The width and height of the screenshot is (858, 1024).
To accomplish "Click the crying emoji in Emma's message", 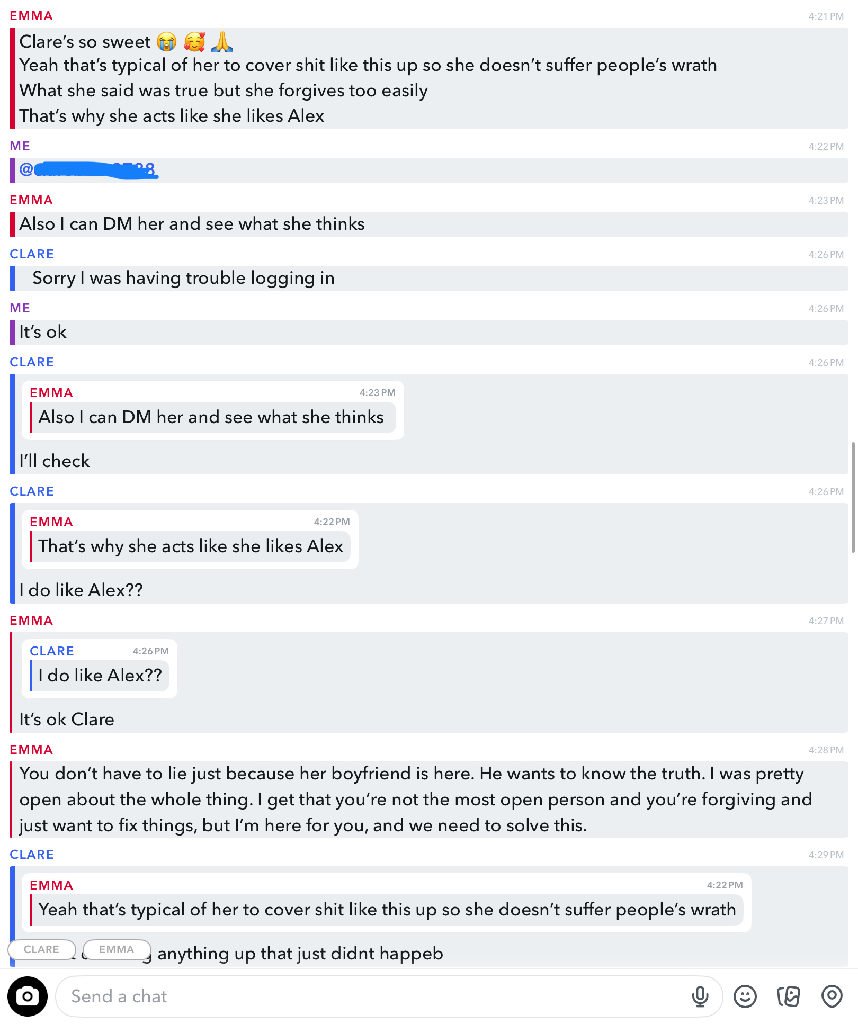I will (x=167, y=42).
